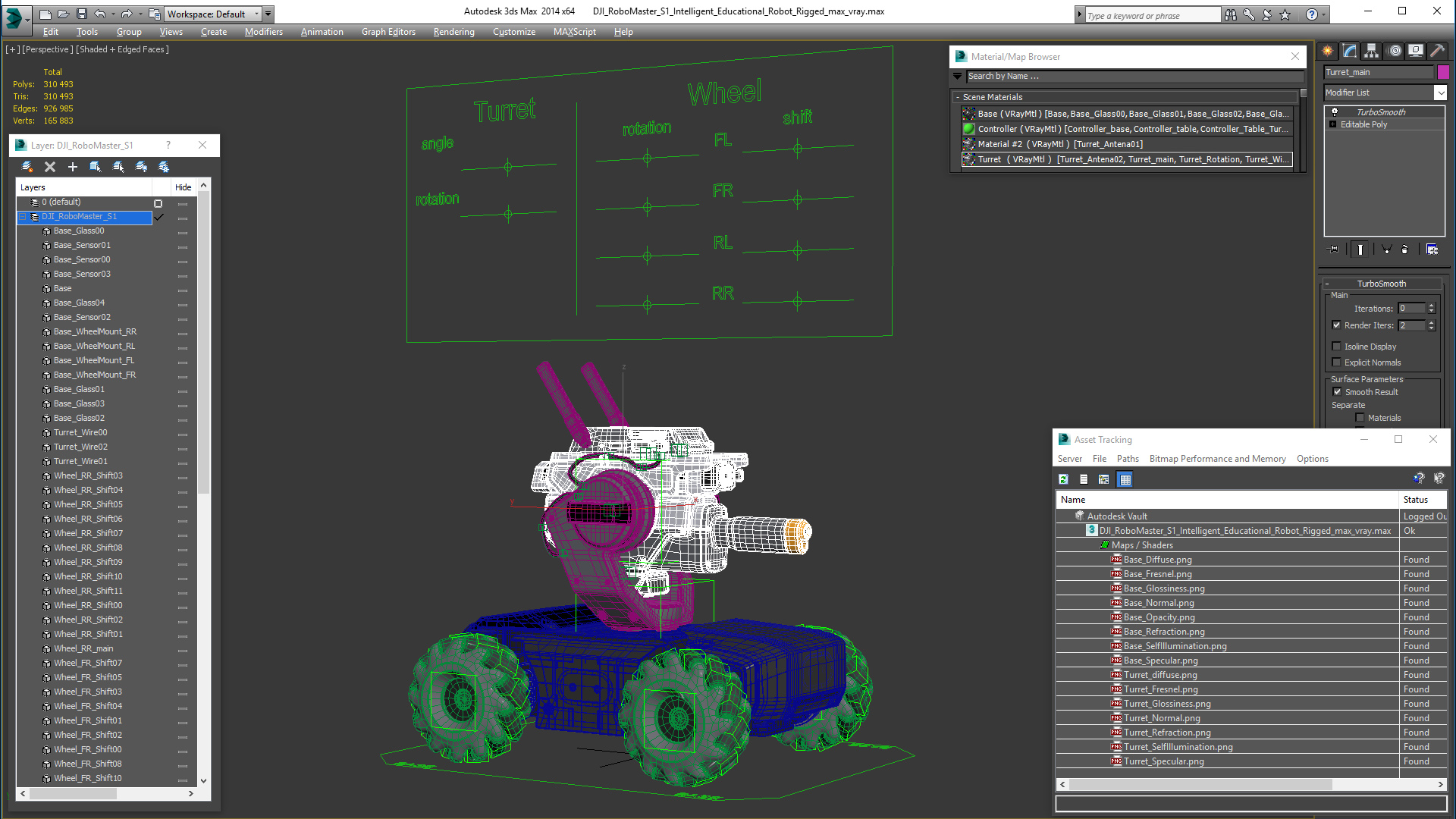The height and width of the screenshot is (819, 1456).
Task: Click Refresh icon in Asset Tracking toolbar
Action: click(x=1063, y=479)
